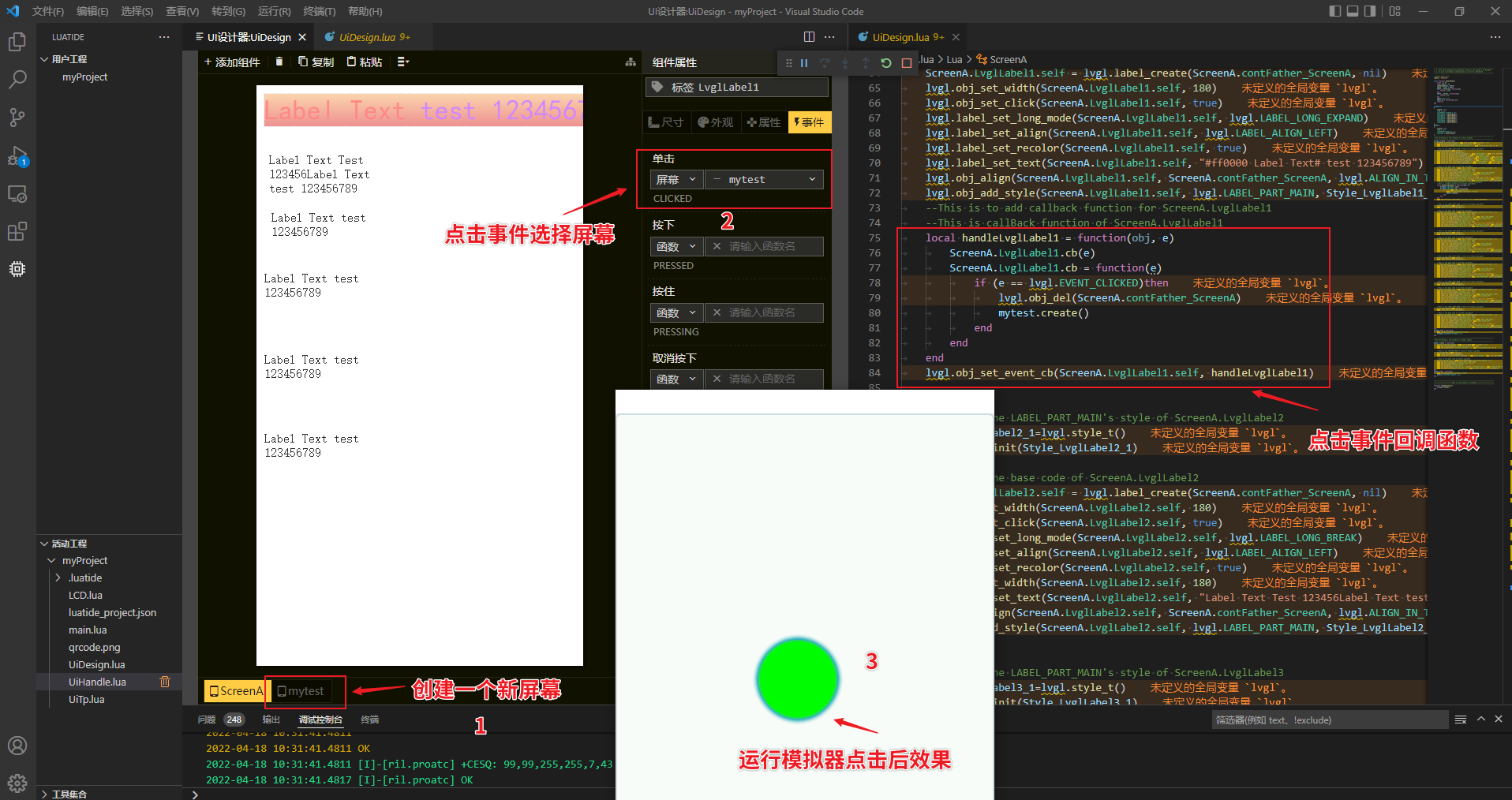The width and height of the screenshot is (1512, 800).
Task: Pause debugging from debug toolbar
Action: point(804,63)
